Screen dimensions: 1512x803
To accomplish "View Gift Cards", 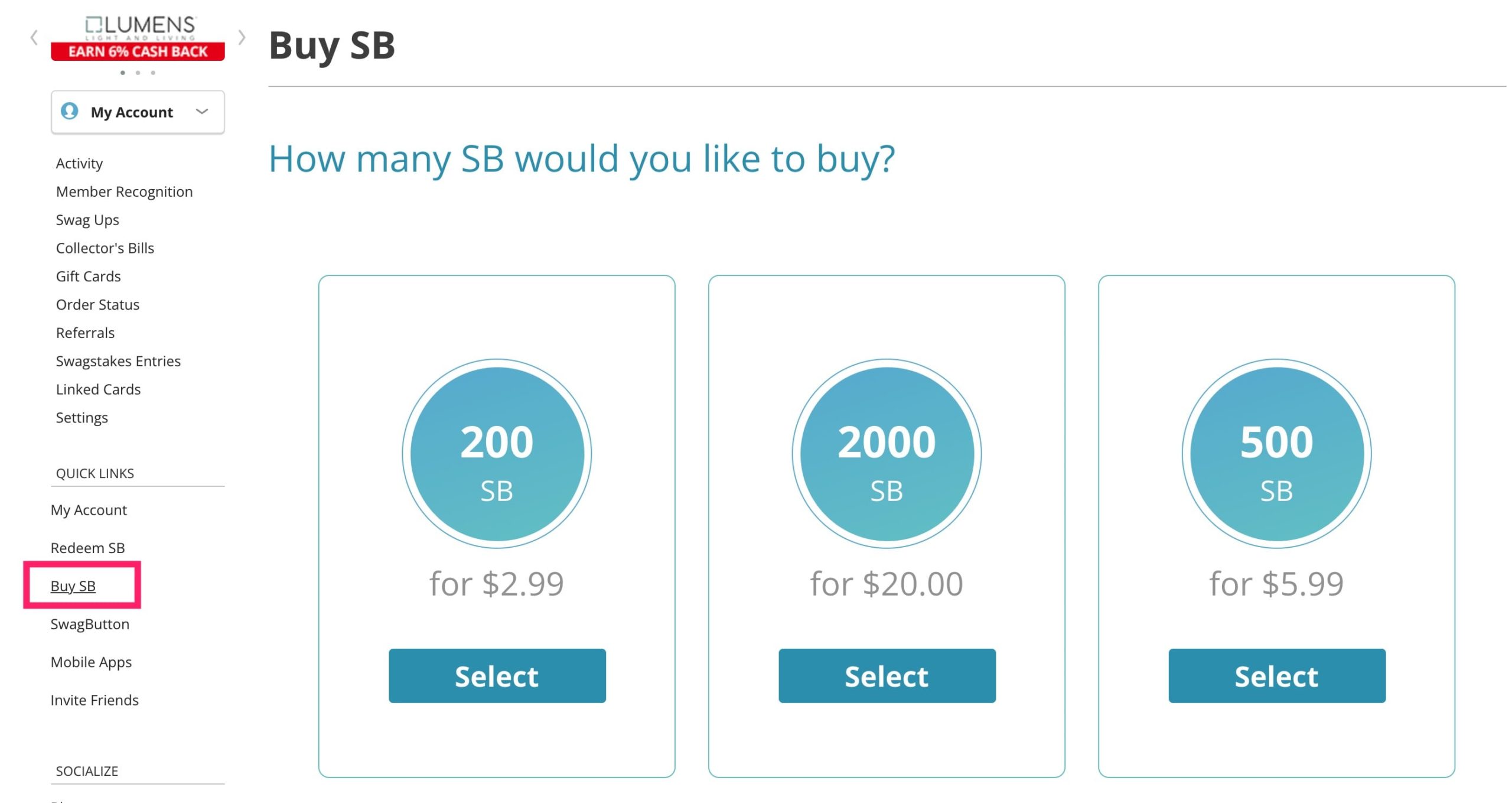I will click(x=87, y=276).
